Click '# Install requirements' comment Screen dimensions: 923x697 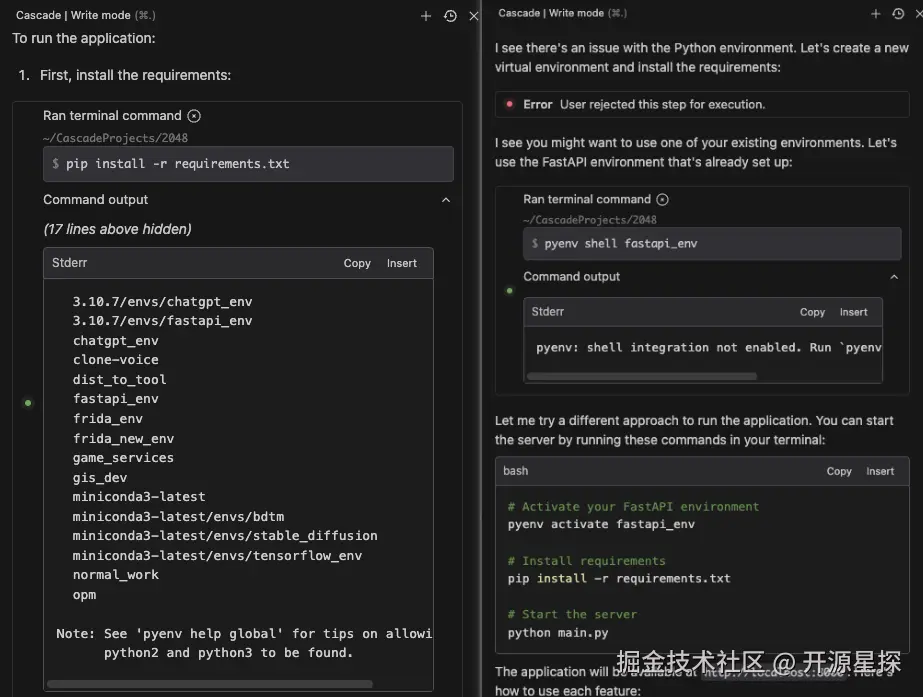coord(586,560)
